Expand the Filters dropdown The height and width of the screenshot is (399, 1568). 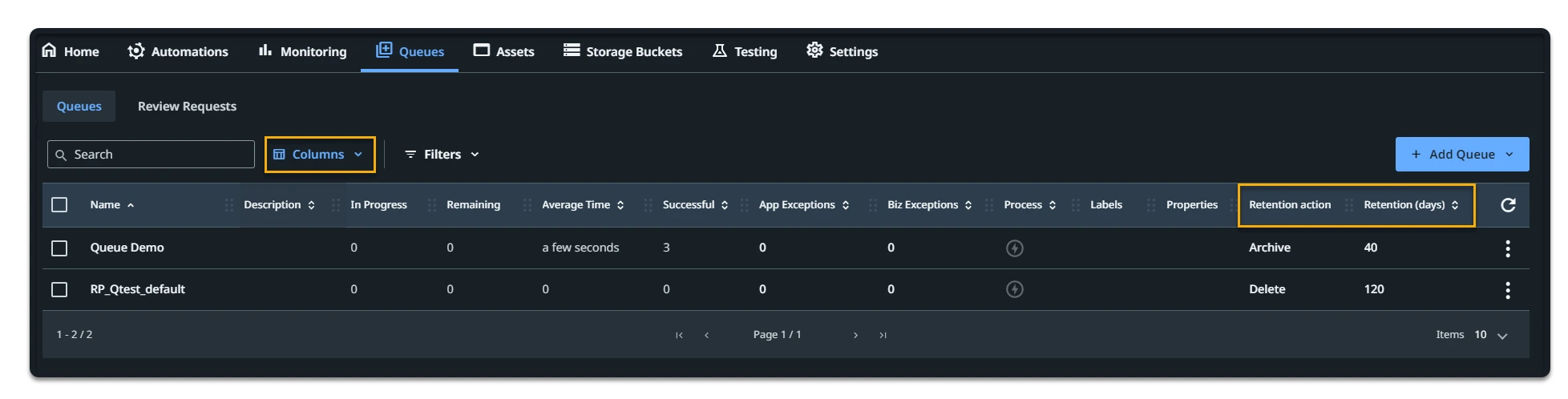(442, 155)
